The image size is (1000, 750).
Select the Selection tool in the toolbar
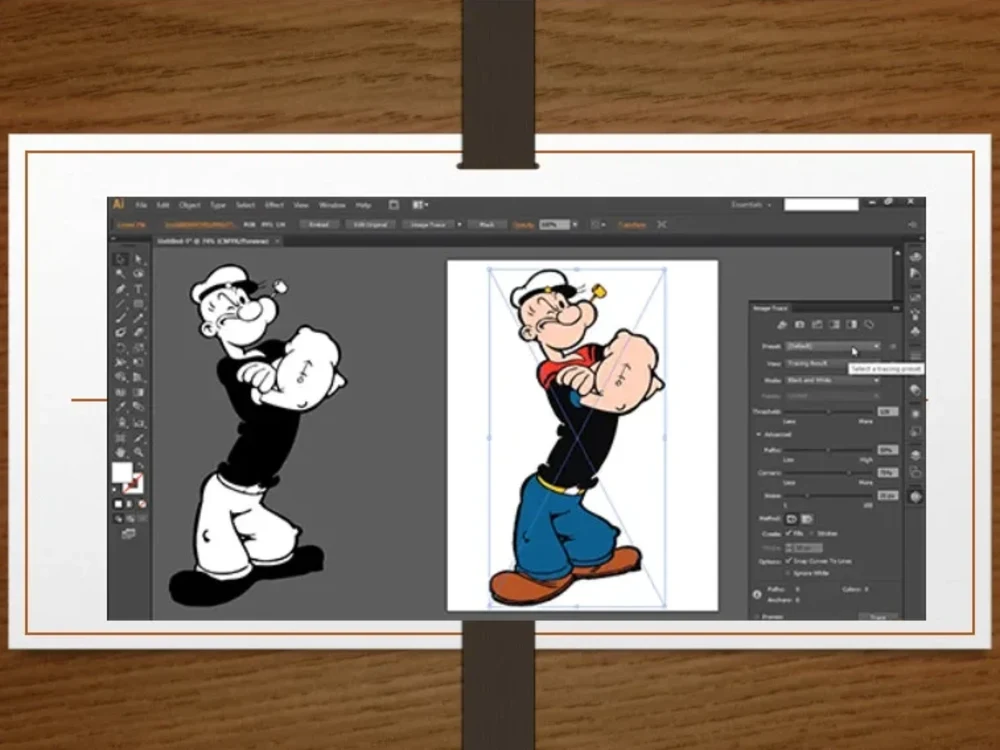(x=119, y=258)
